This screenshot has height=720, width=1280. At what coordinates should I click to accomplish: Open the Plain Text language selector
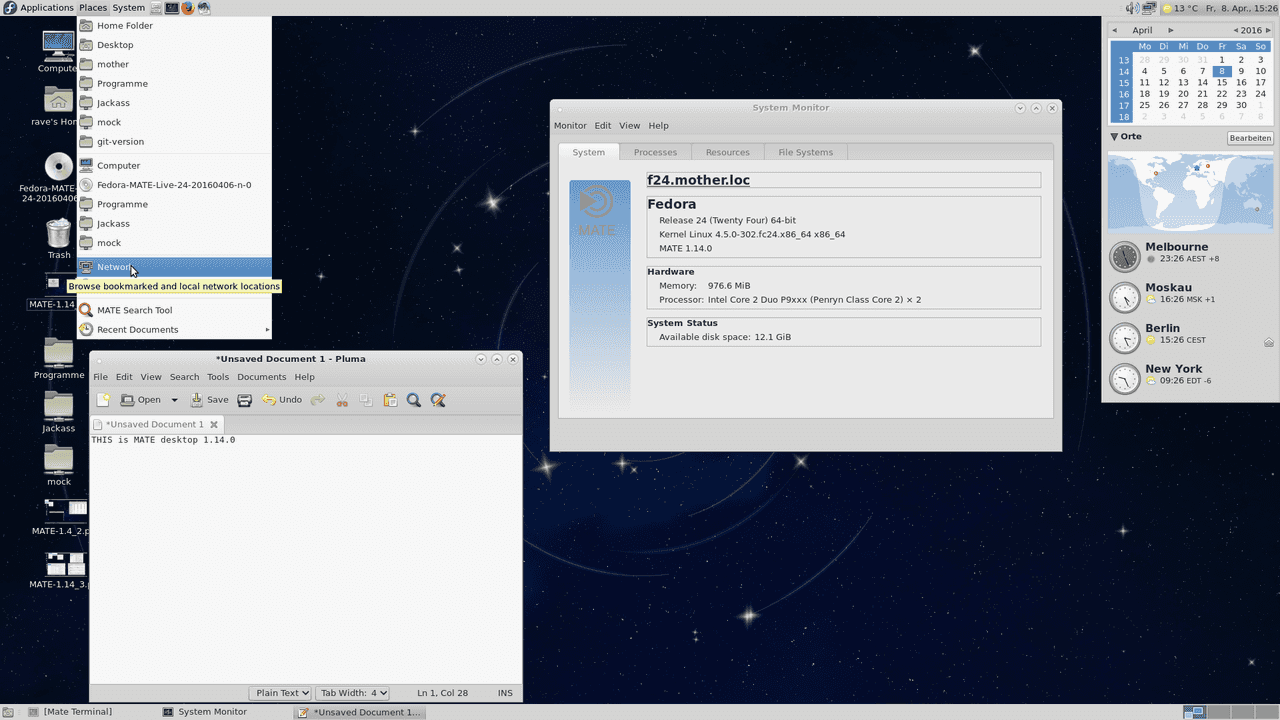(x=282, y=693)
